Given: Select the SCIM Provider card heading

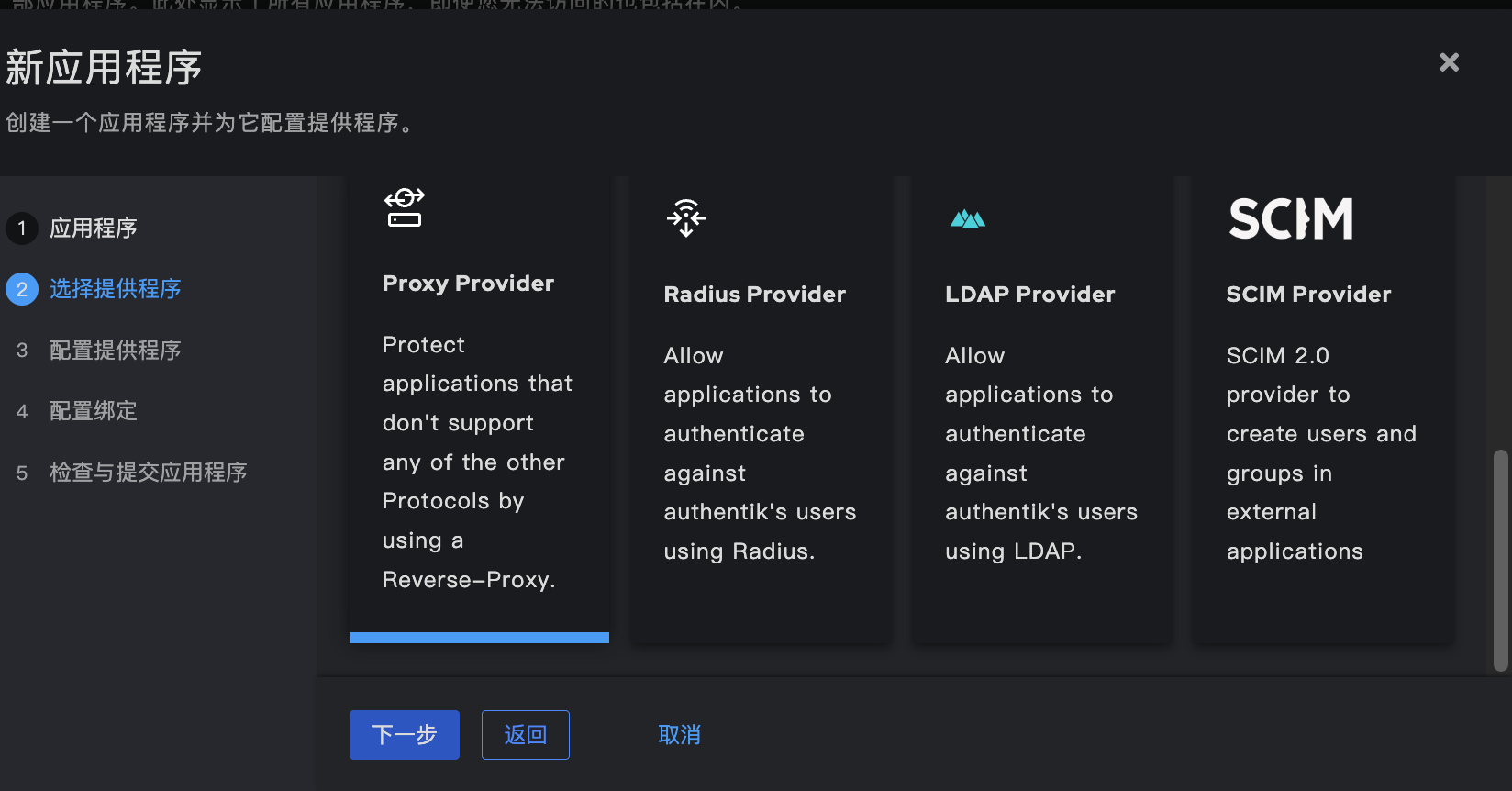Looking at the screenshot, I should [x=1308, y=295].
